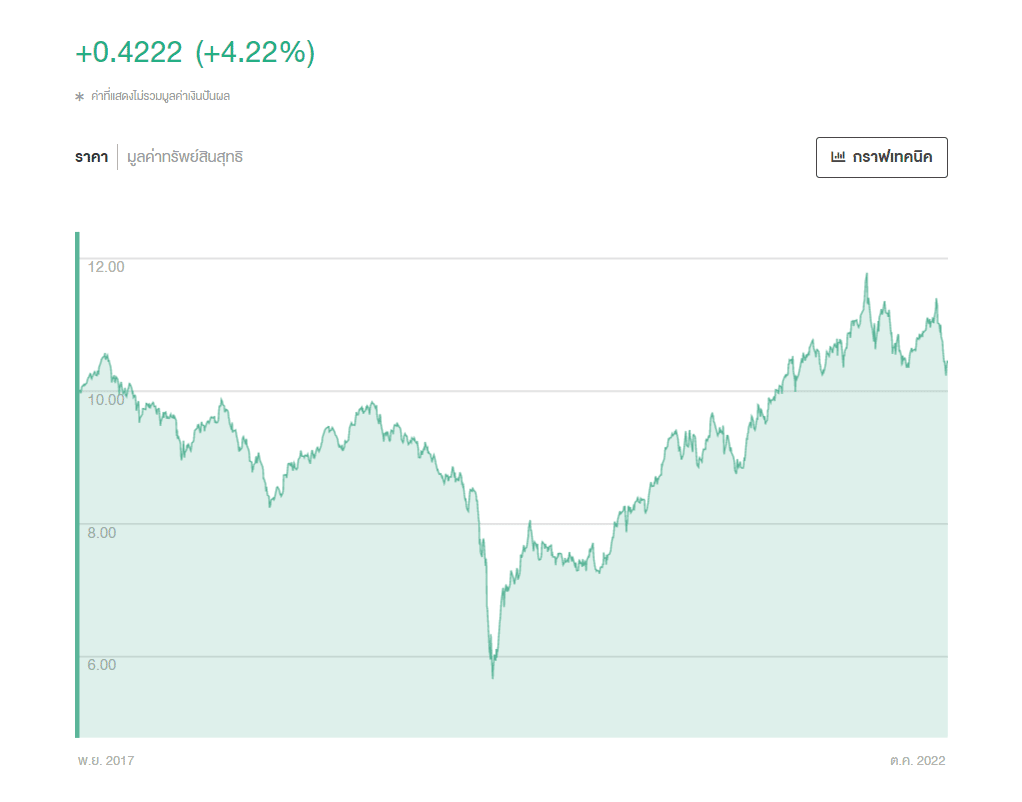Click the +0.4222 price change value
This screenshot has width=1022, height=802.
129,53
